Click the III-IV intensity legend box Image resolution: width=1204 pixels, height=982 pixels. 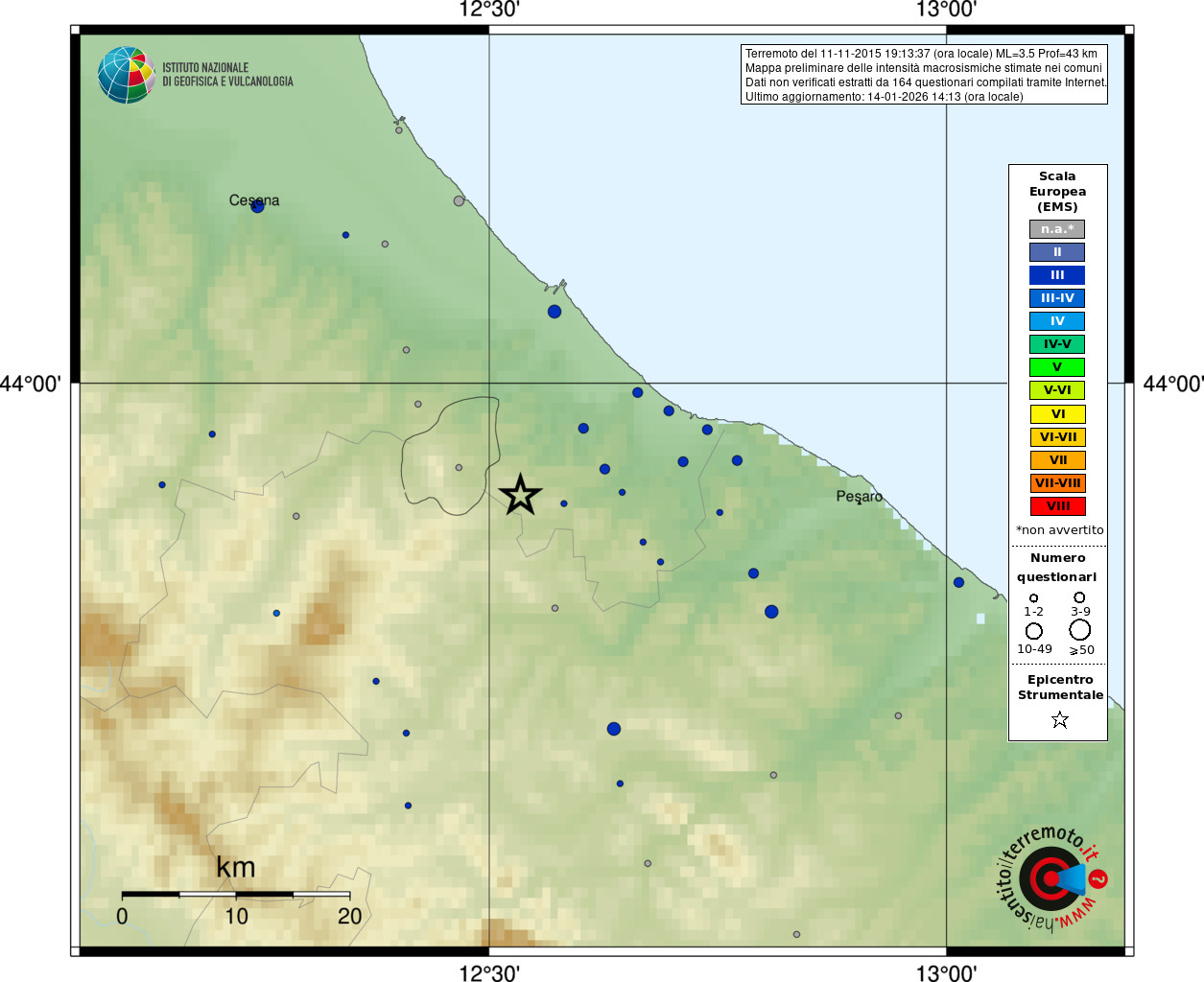click(1057, 298)
